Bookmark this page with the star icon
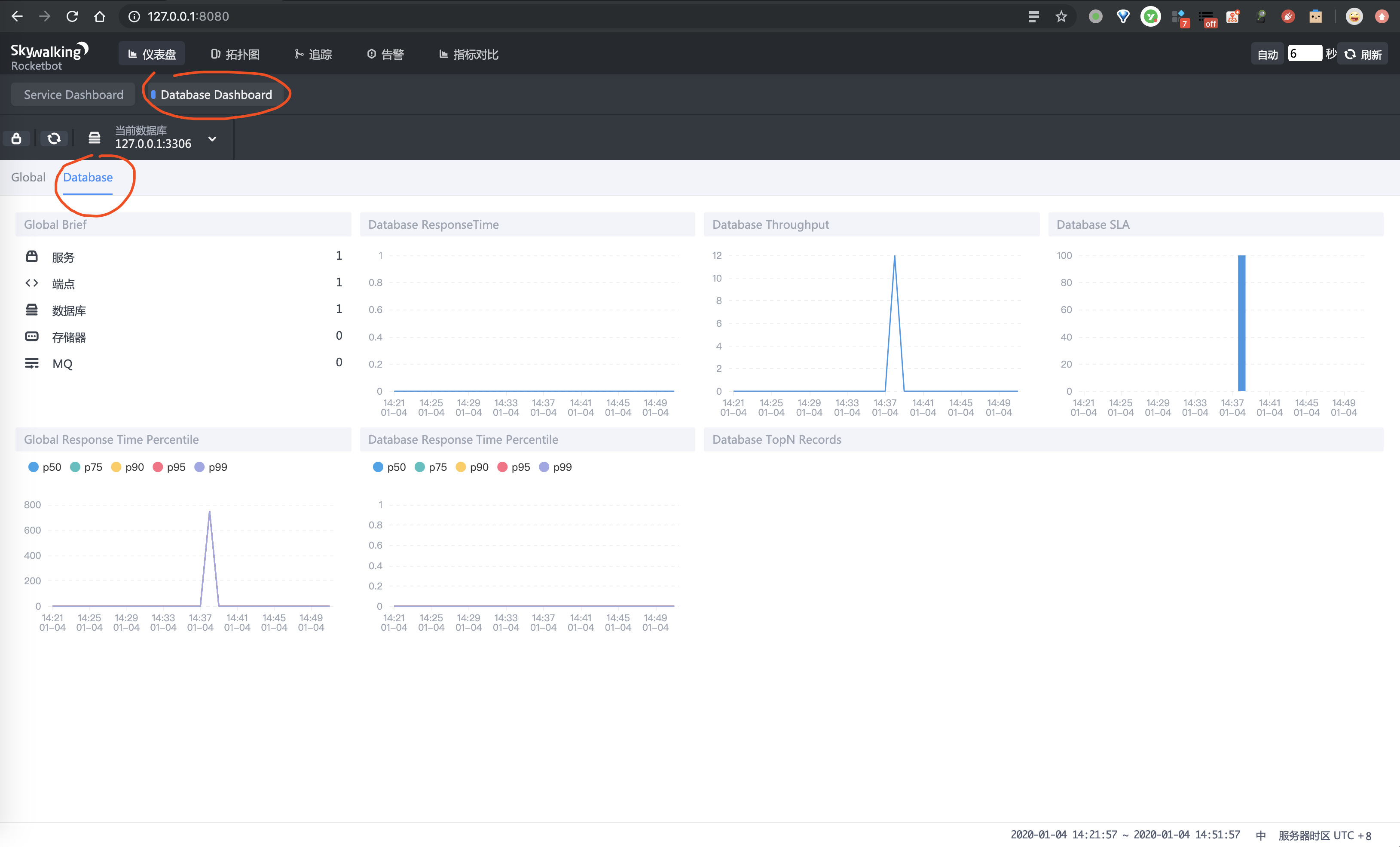 [1061, 16]
